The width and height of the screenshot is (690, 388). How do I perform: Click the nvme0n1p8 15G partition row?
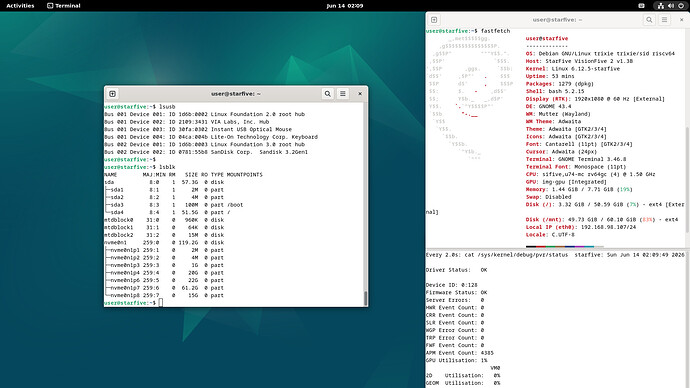[x=164, y=295]
